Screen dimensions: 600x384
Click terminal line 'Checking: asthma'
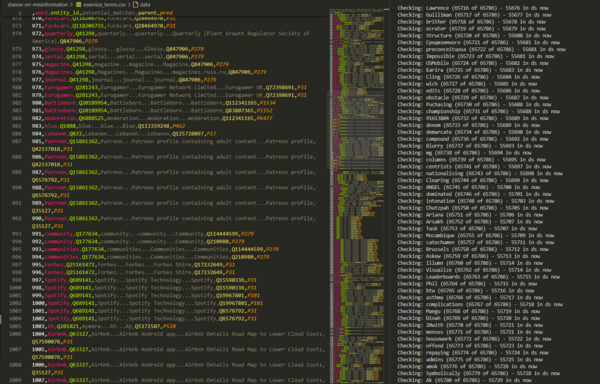click(470, 297)
